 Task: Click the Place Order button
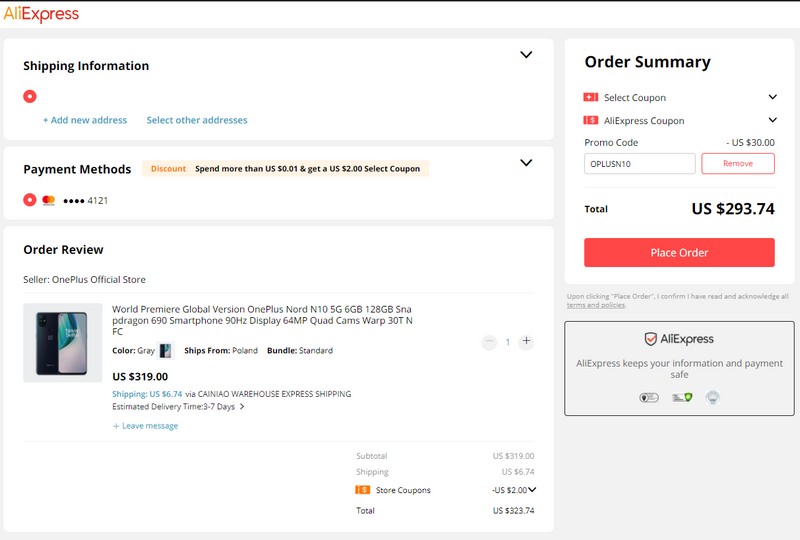pos(679,252)
